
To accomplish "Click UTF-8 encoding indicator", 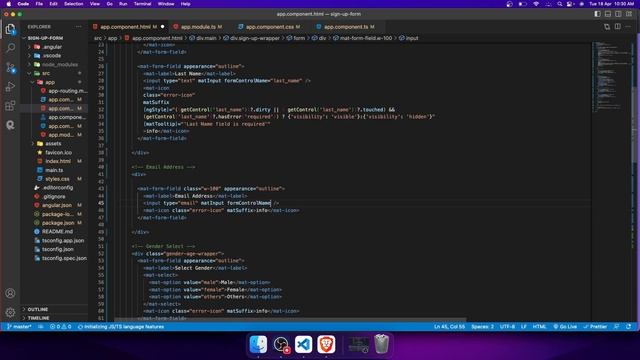I will 507,327.
